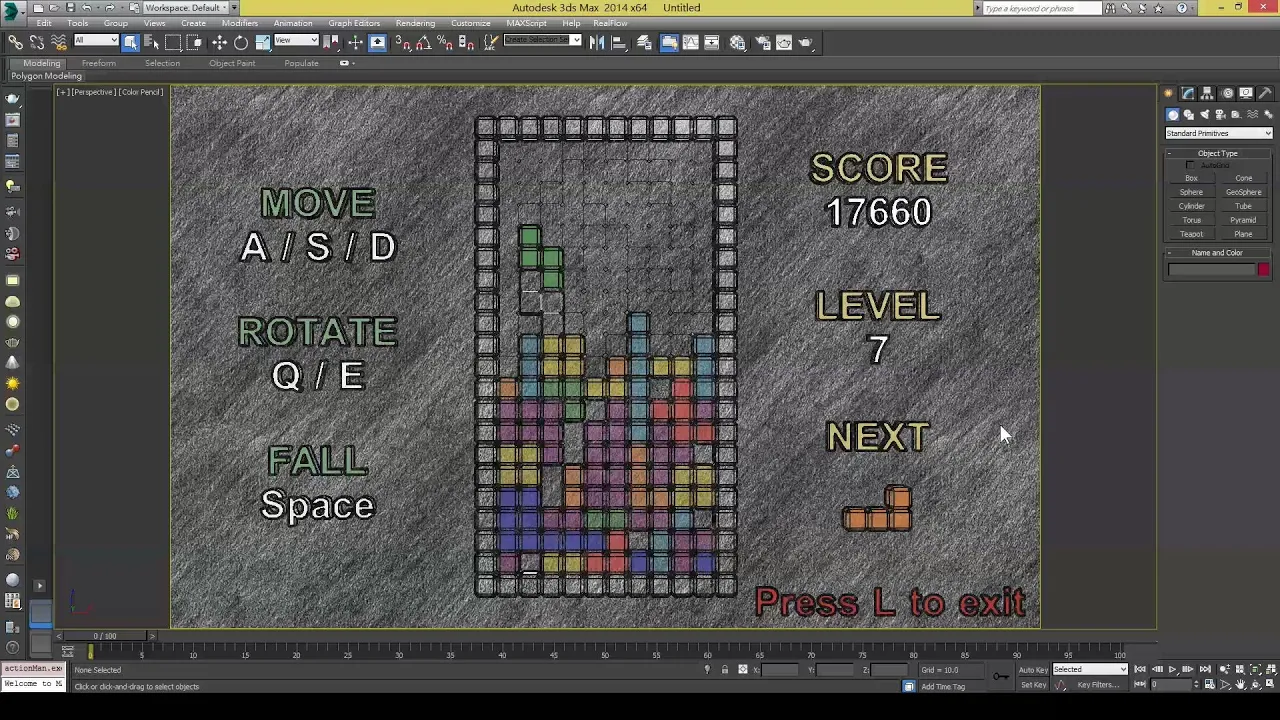Screen dimensions: 1280x720
Task: Open the Curve Editor from toolbar
Action: [691, 42]
